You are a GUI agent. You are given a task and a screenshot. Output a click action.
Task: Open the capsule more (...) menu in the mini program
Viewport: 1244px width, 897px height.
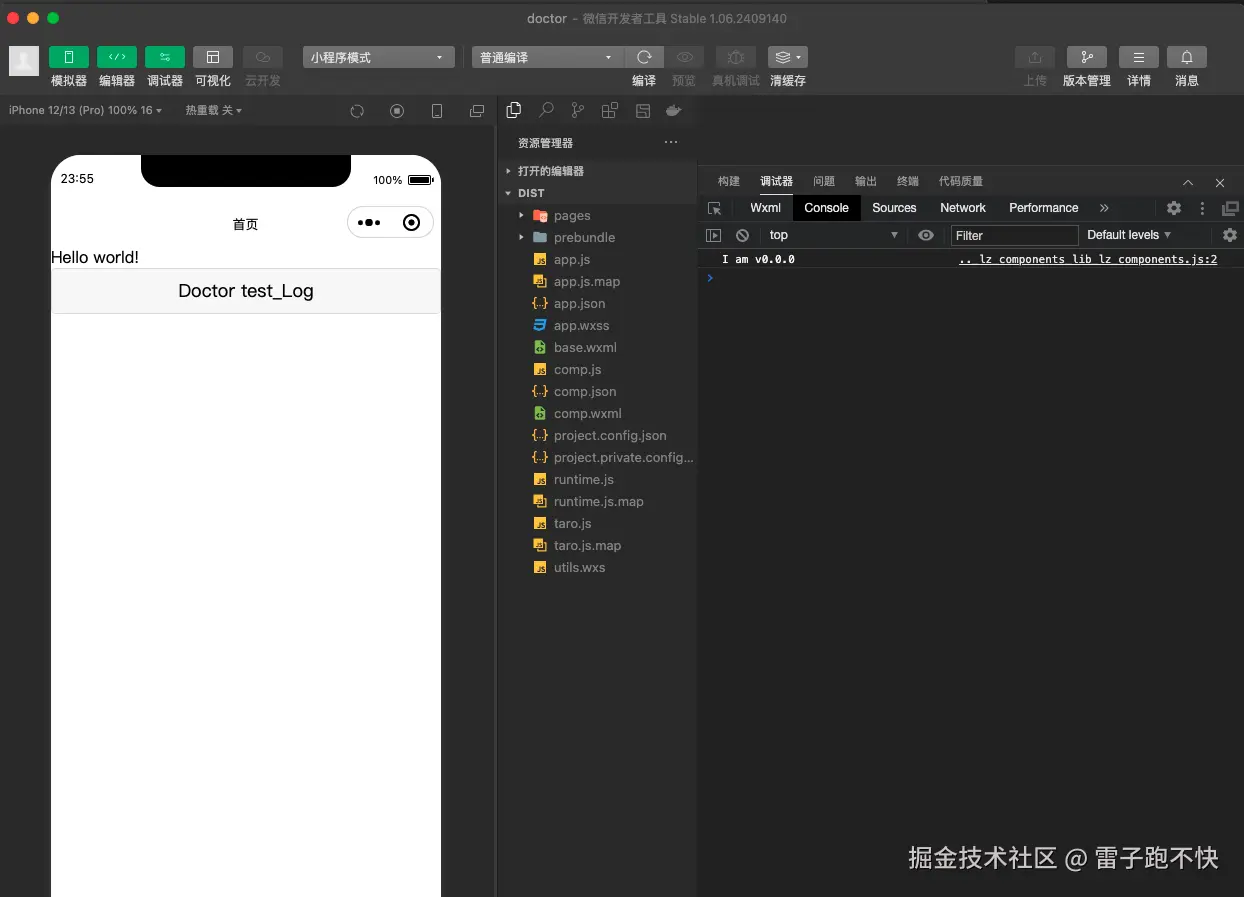tap(371, 222)
